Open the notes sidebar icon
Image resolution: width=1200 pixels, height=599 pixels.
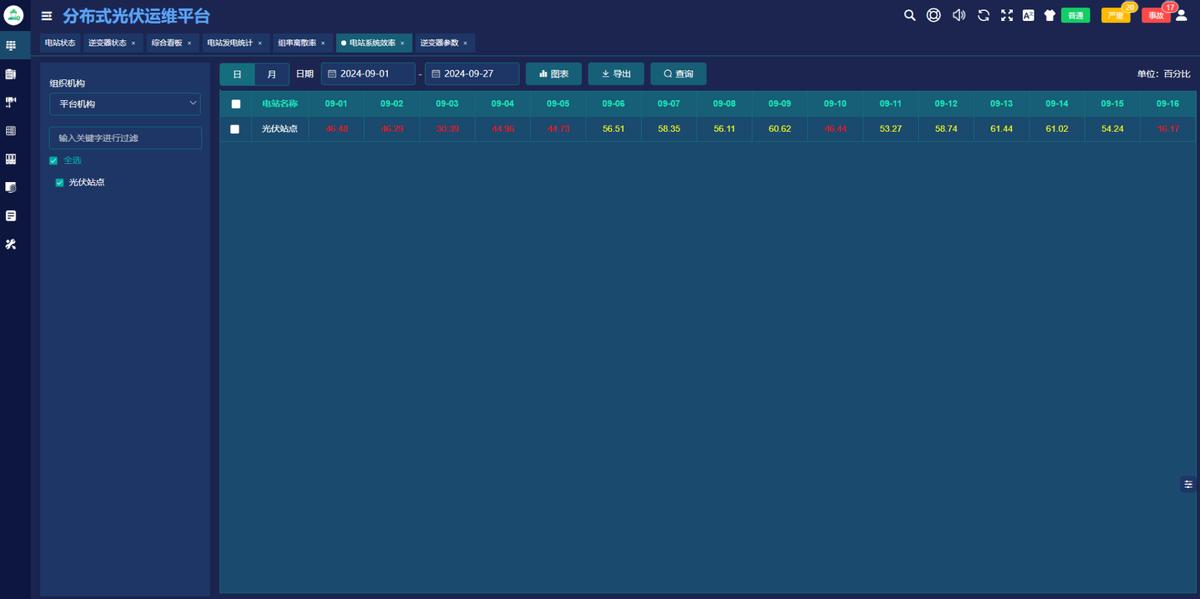coord(11,216)
